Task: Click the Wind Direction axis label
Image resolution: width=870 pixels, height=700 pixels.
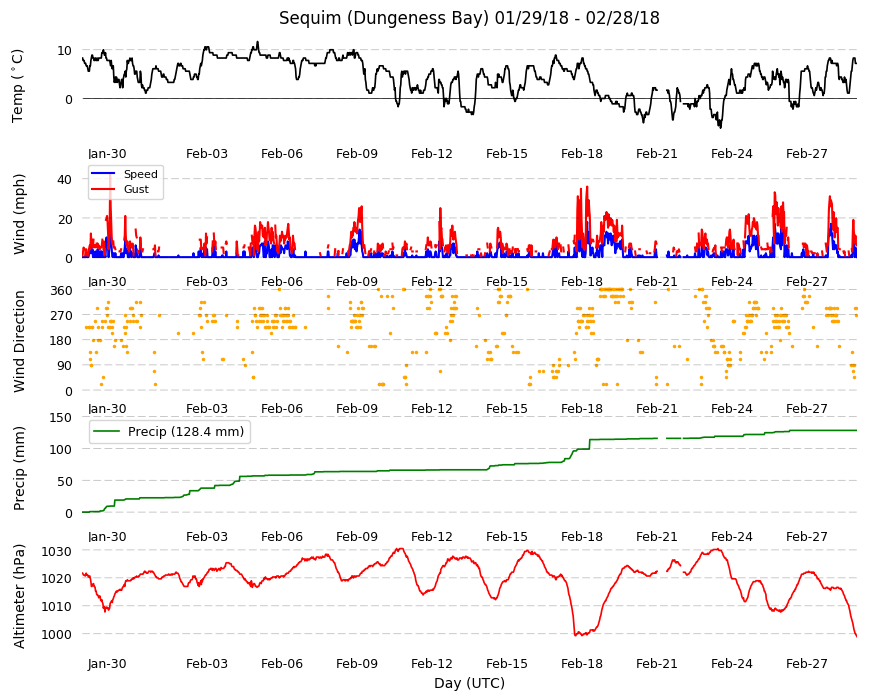Action: pos(19,341)
